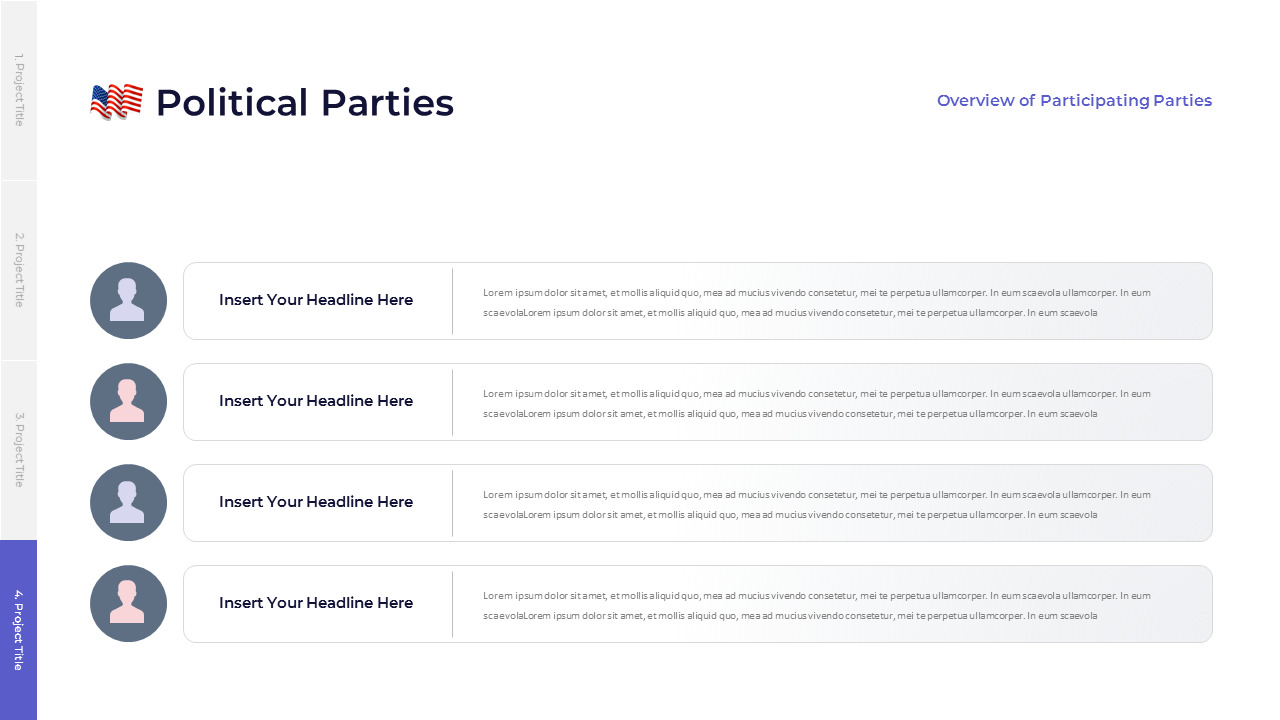Select the highlighted '4. Project Title' tab
This screenshot has width=1280, height=720.
click(18, 630)
